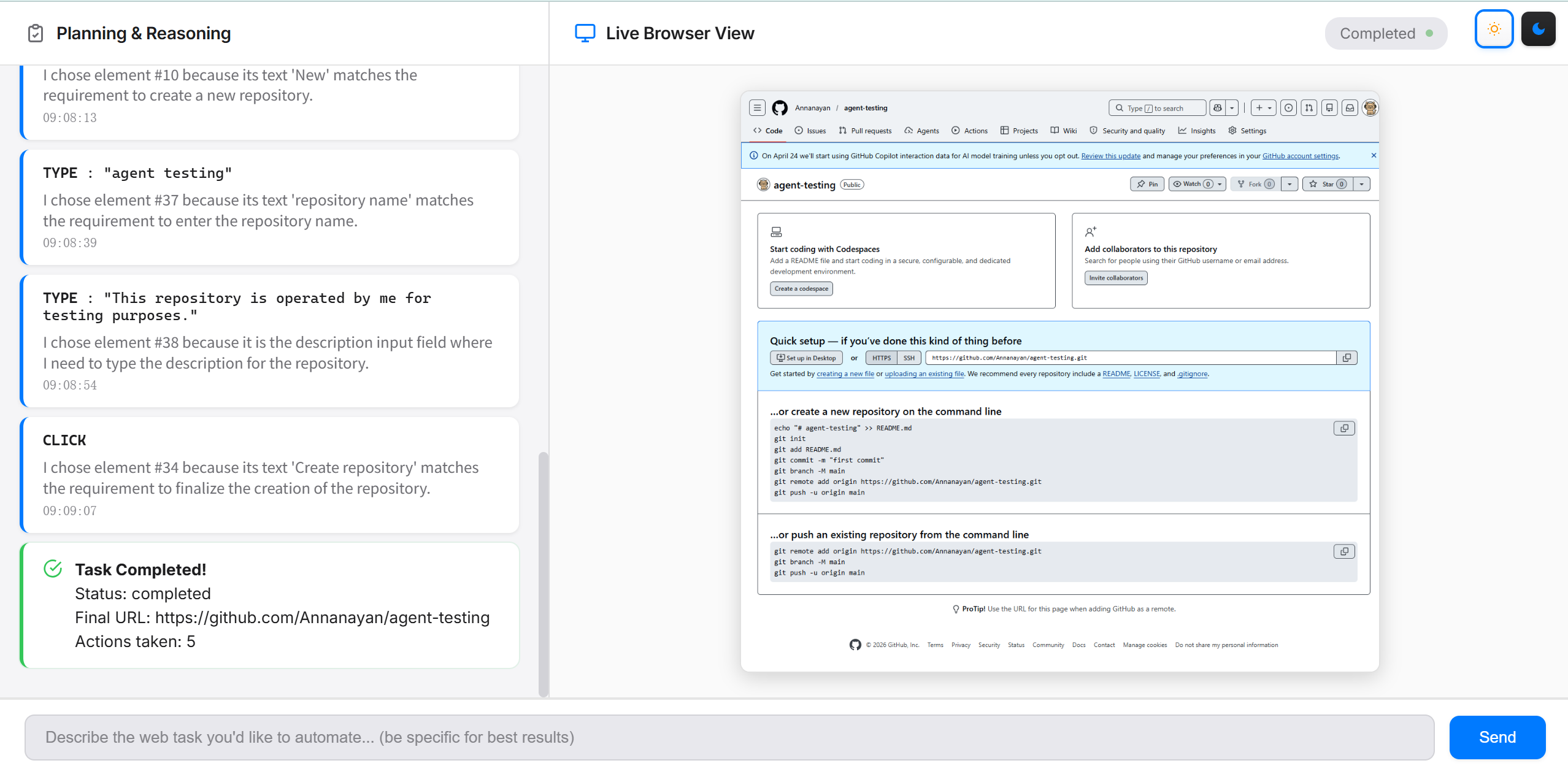Viewport: 1568px width, 774px height.
Task: Click the Planning & Reasoning clipboard icon
Action: coord(36,33)
